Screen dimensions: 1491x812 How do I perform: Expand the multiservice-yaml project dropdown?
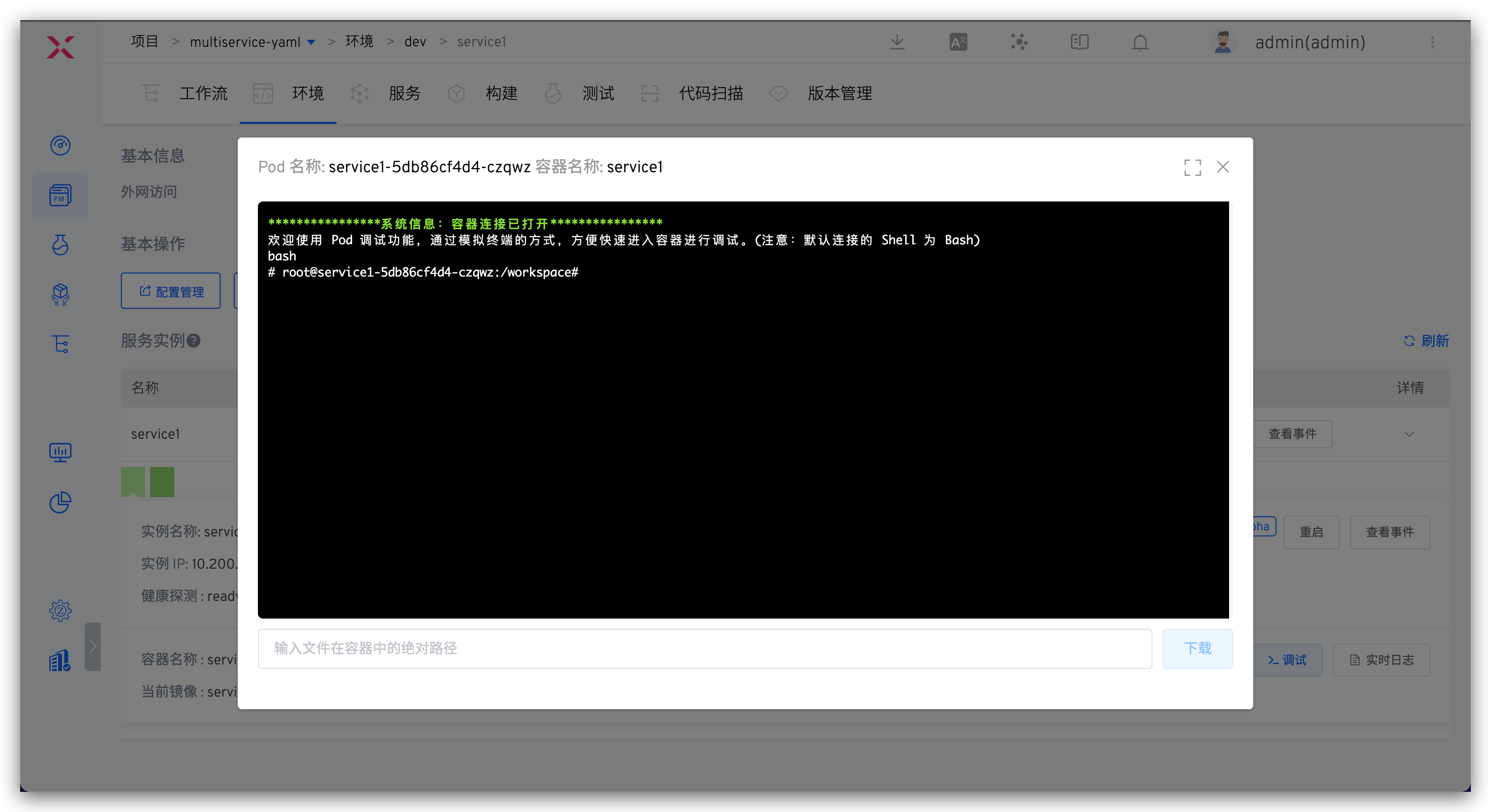pyautogui.click(x=311, y=42)
